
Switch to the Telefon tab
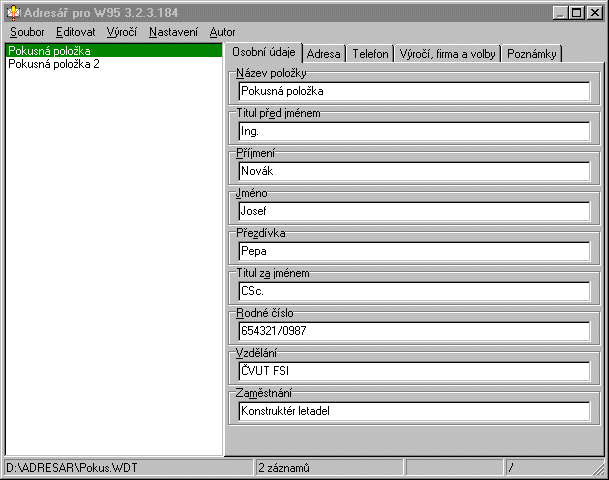click(370, 54)
